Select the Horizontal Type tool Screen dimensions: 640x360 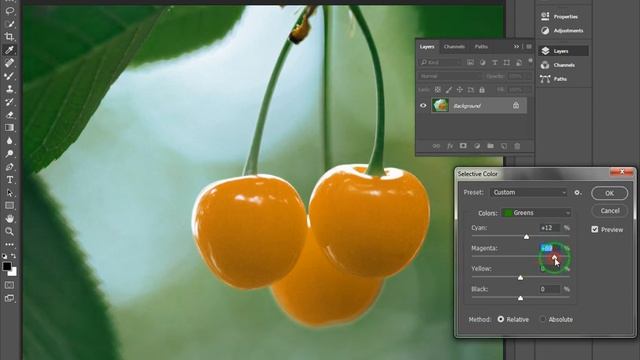click(x=9, y=180)
